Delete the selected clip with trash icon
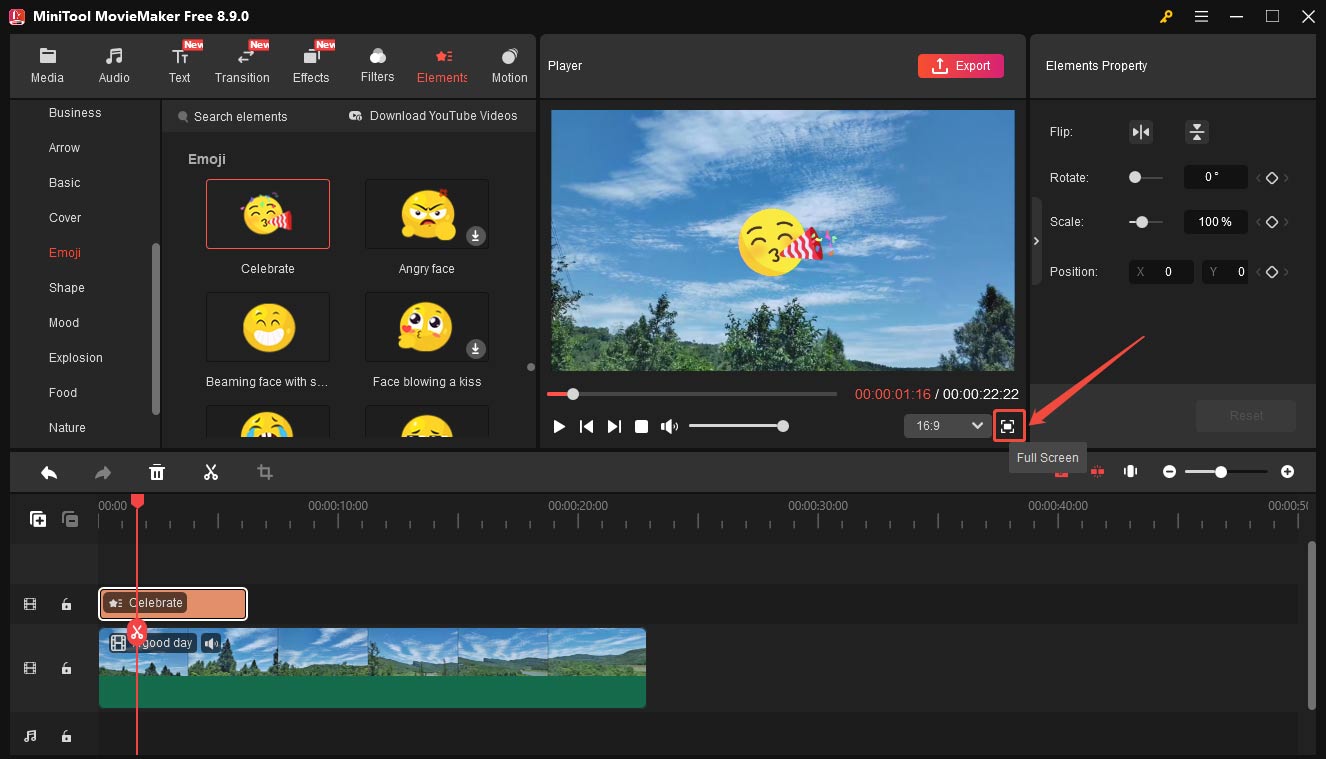 (157, 472)
